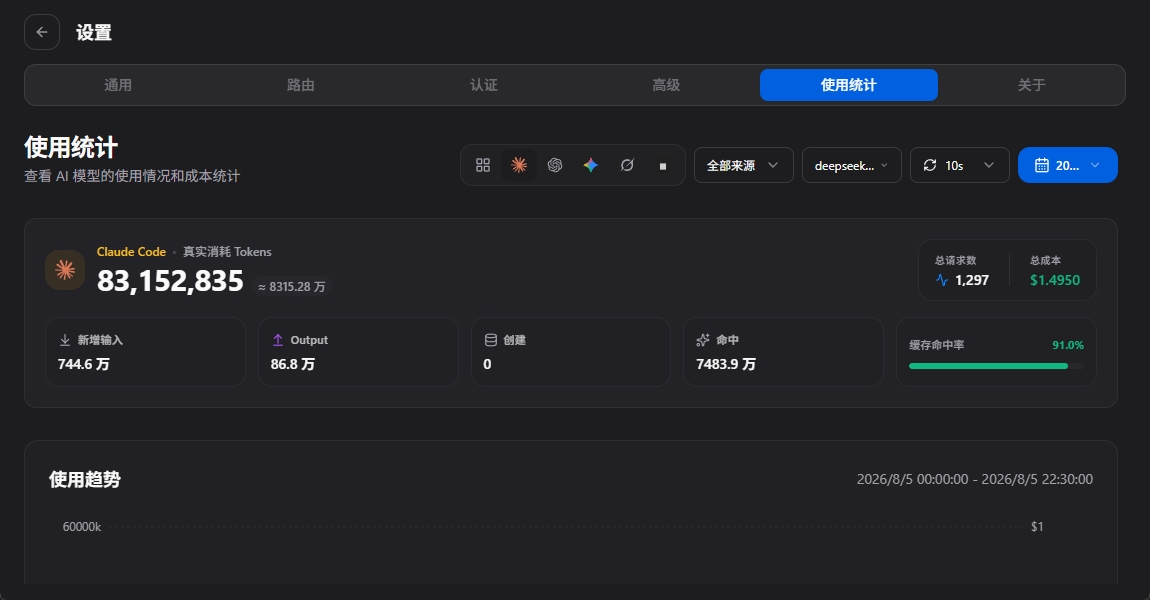
Task: Click the 总请求数 value 1,297
Action: (x=972, y=280)
